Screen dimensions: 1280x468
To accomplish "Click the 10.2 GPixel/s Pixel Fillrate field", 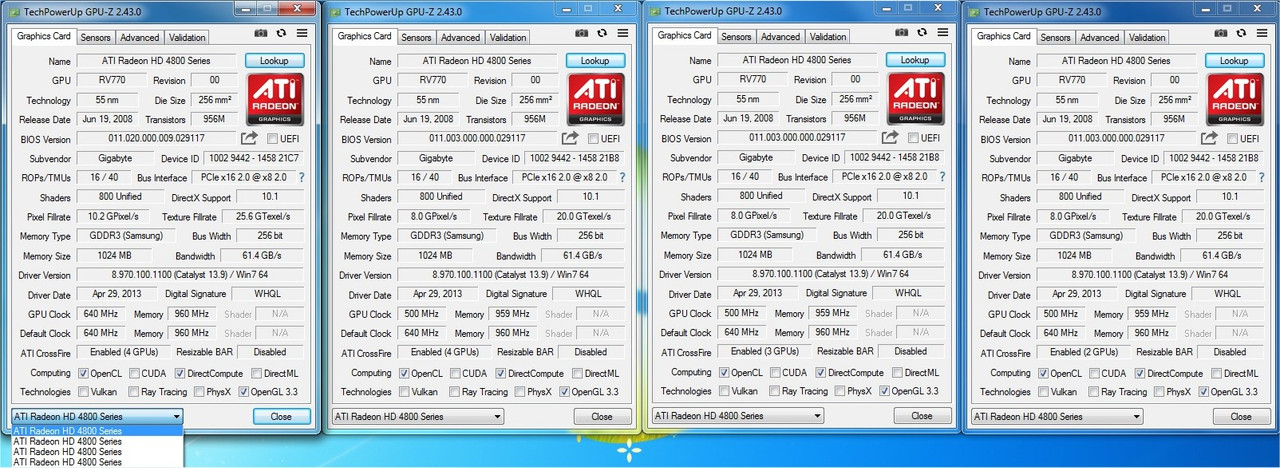I will coord(115,216).
